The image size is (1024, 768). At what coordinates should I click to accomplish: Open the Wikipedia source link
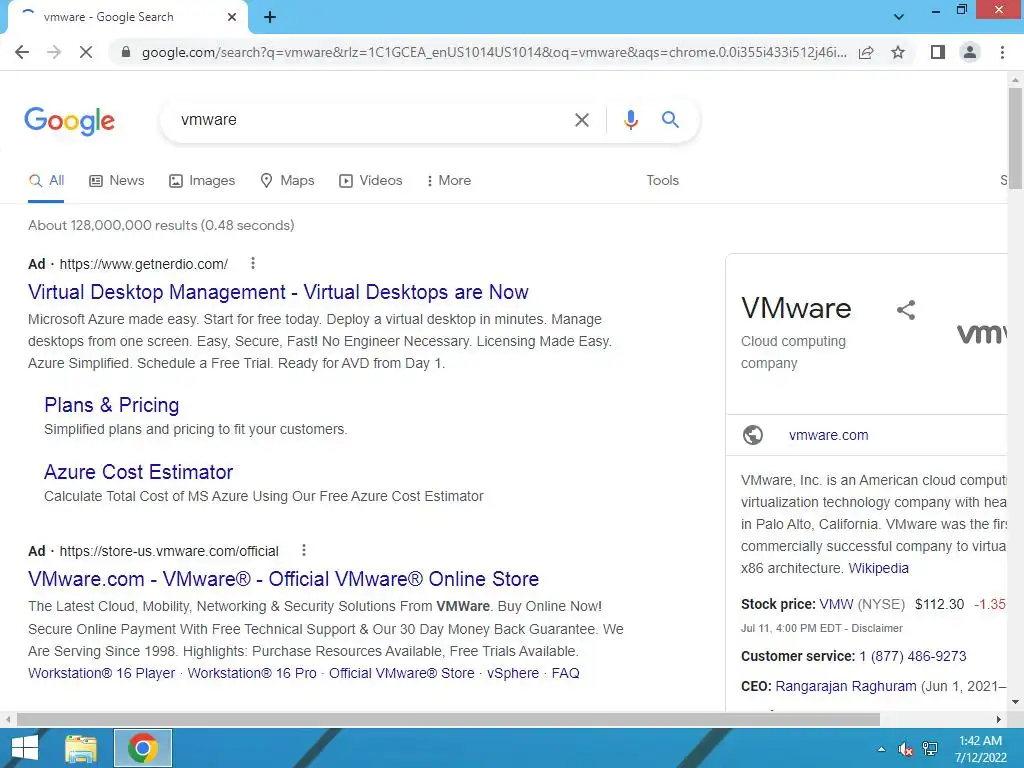coord(878,568)
